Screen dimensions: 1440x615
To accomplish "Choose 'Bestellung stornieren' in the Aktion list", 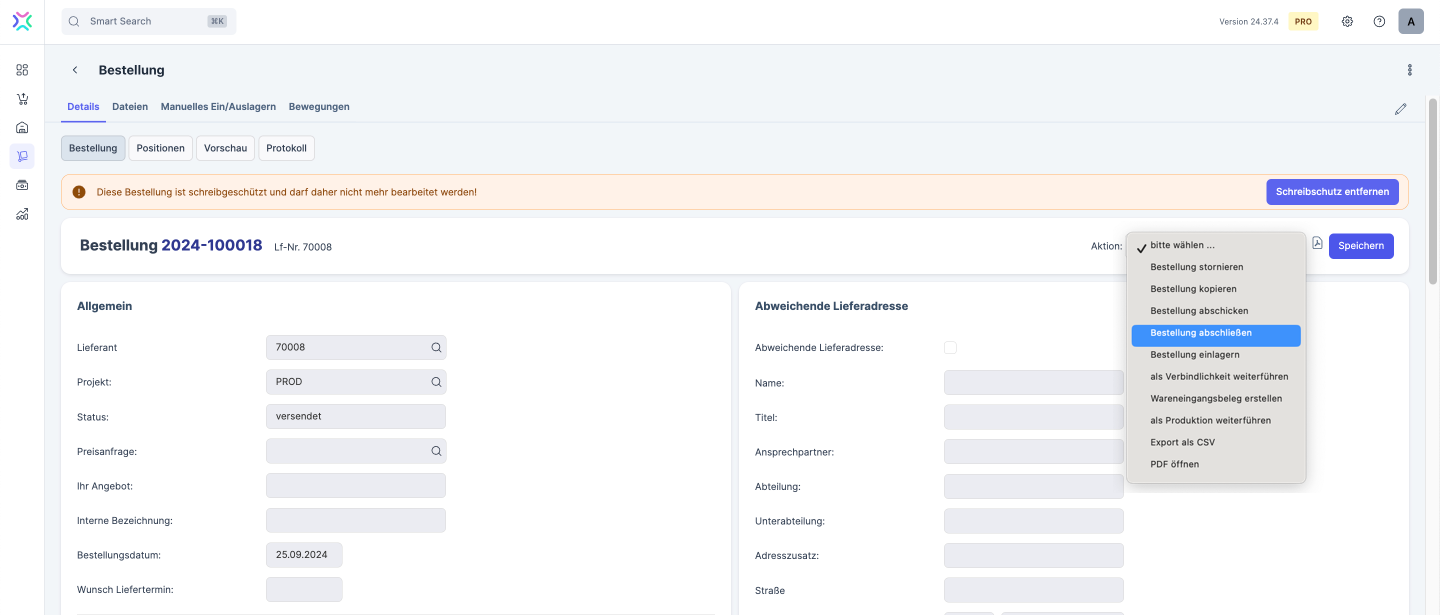I will coord(1196,267).
